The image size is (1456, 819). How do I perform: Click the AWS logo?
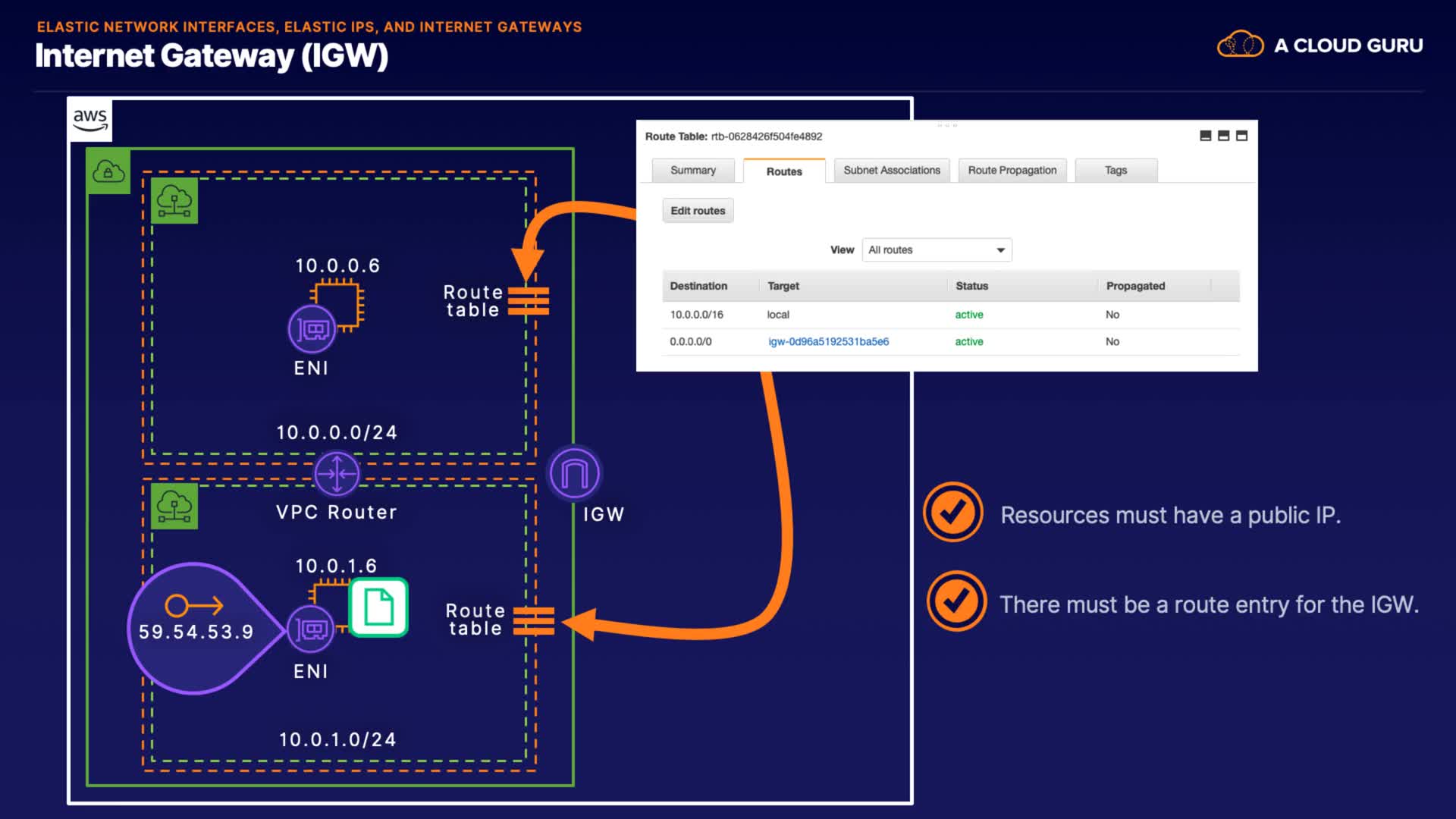tap(90, 119)
